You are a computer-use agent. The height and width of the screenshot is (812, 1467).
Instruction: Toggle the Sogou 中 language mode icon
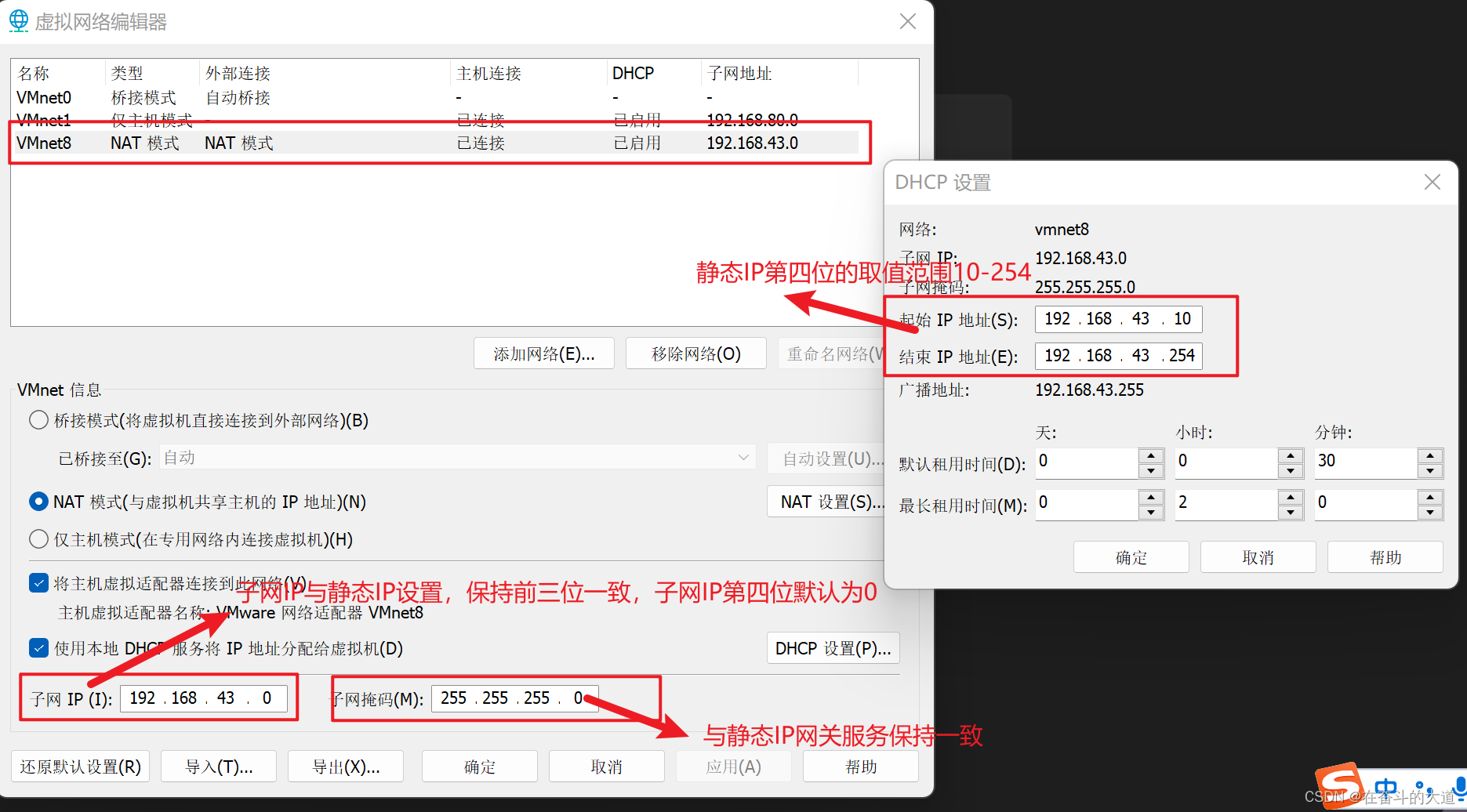click(1385, 789)
